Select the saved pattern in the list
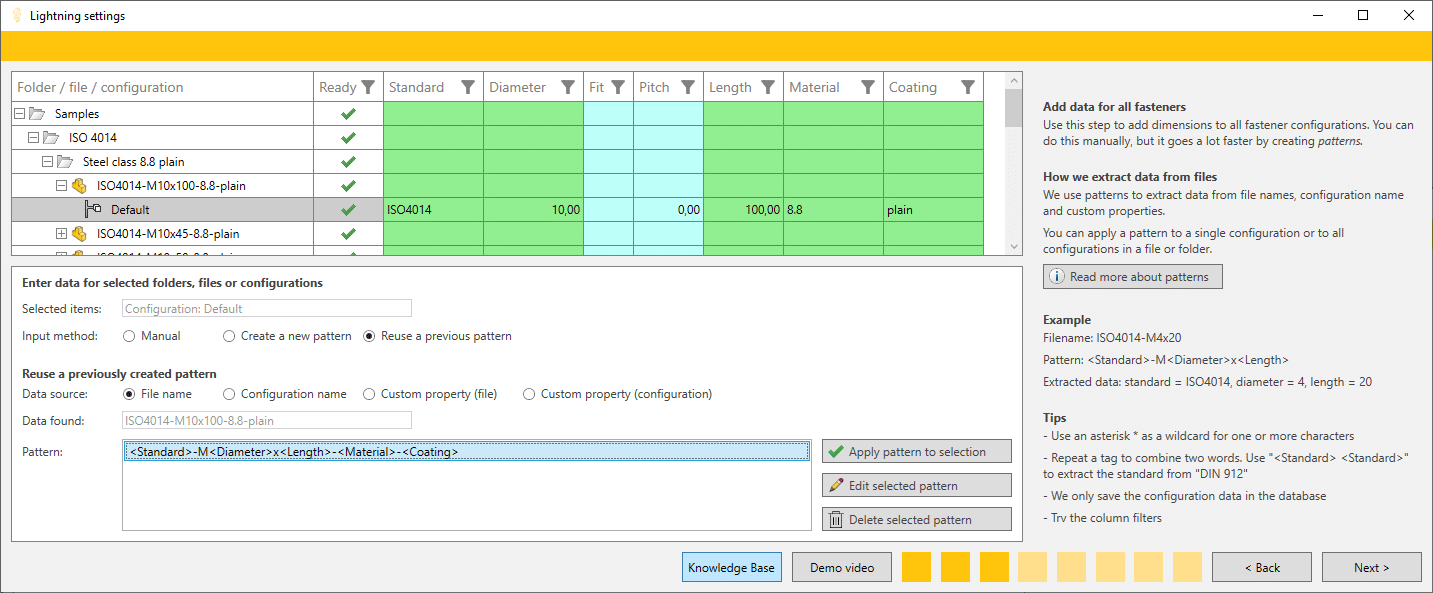 click(x=294, y=452)
